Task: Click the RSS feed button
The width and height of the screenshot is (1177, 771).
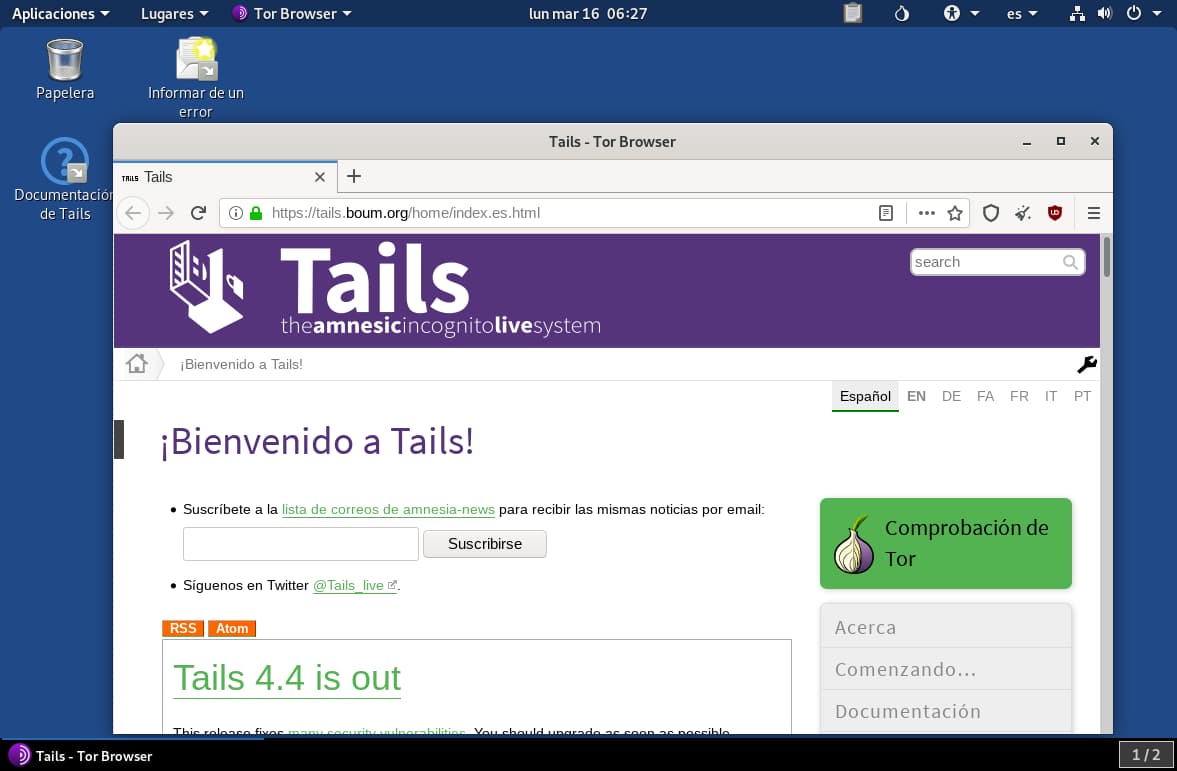Action: (x=183, y=628)
